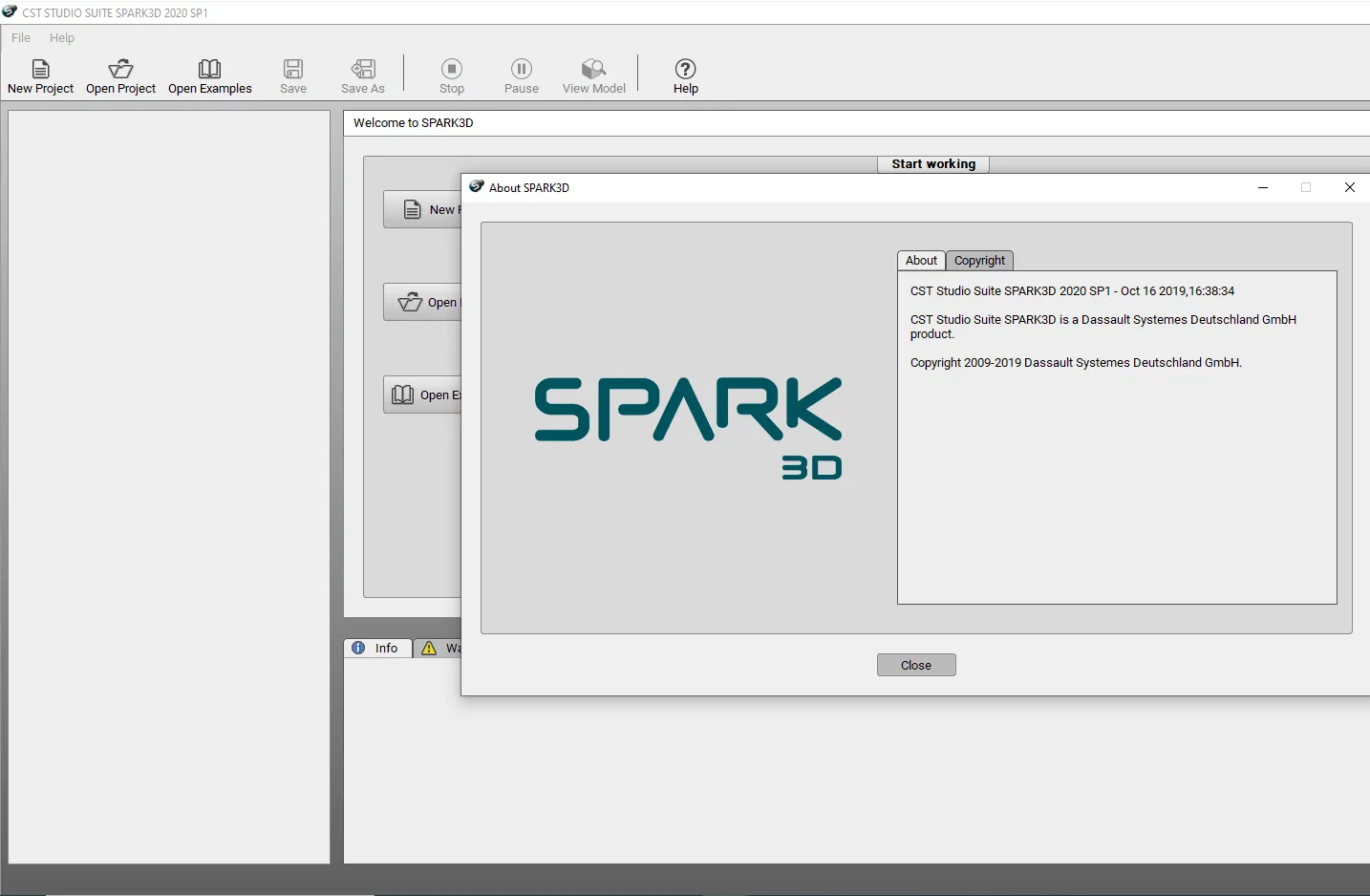Open the Help menu
The width and height of the screenshot is (1370, 896).
tap(62, 37)
